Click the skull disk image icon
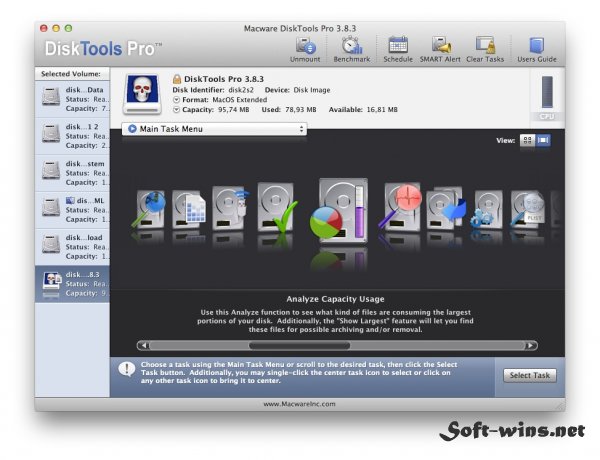 (x=142, y=94)
